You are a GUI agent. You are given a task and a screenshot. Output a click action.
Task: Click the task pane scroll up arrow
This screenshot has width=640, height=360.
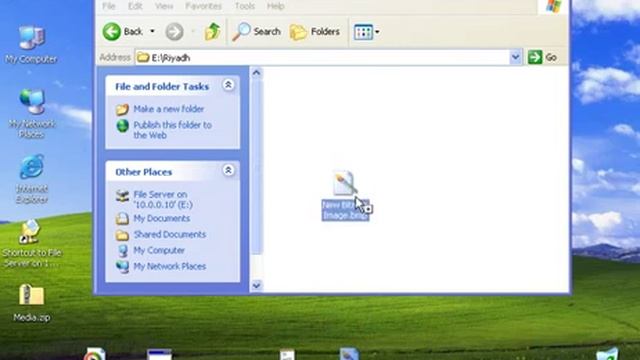pos(256,73)
